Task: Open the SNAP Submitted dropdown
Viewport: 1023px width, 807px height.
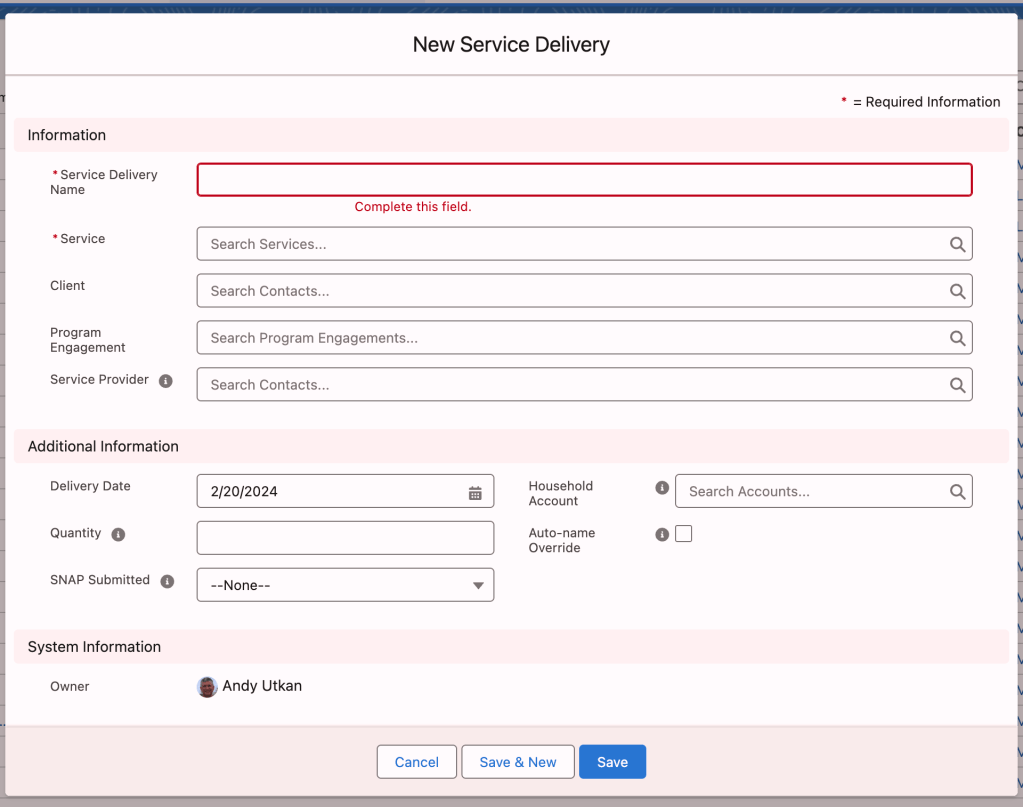Action: click(x=345, y=585)
